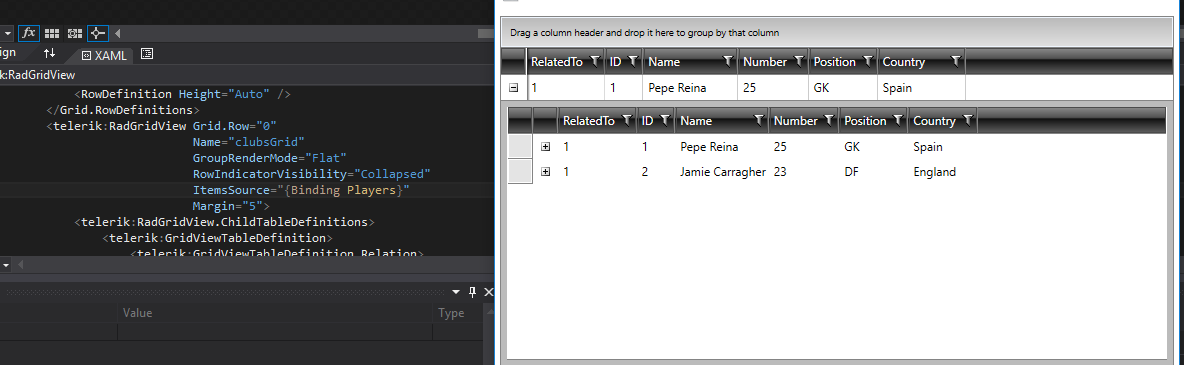Click the swap panes up-down arrows icon

(50, 53)
